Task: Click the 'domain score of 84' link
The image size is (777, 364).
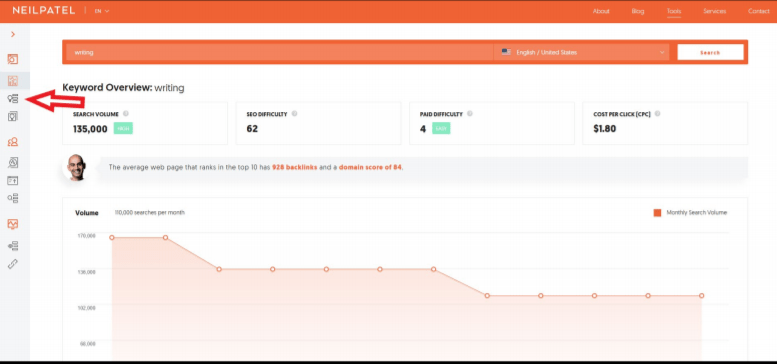Action: point(370,167)
